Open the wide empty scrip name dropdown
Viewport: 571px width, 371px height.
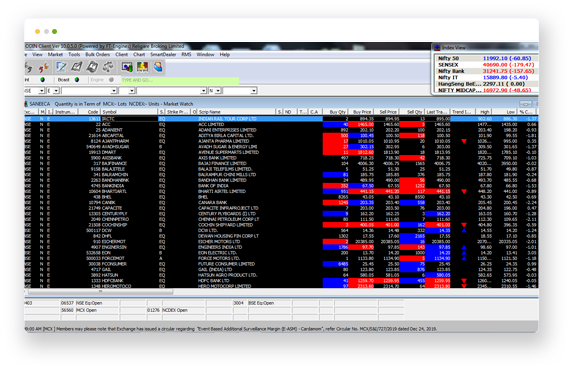[172, 91]
